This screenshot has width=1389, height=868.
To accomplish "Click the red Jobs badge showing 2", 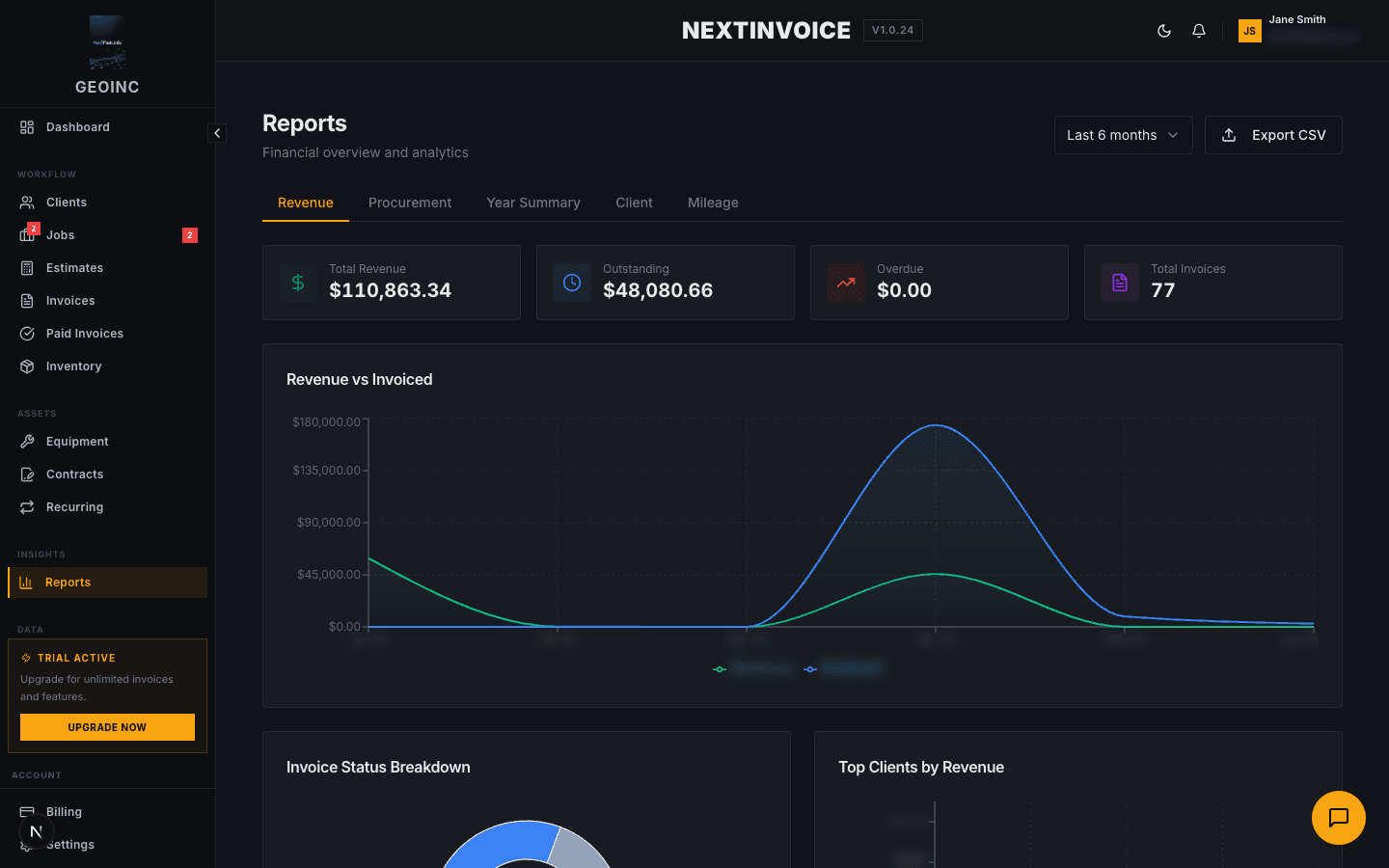I will pos(190,235).
